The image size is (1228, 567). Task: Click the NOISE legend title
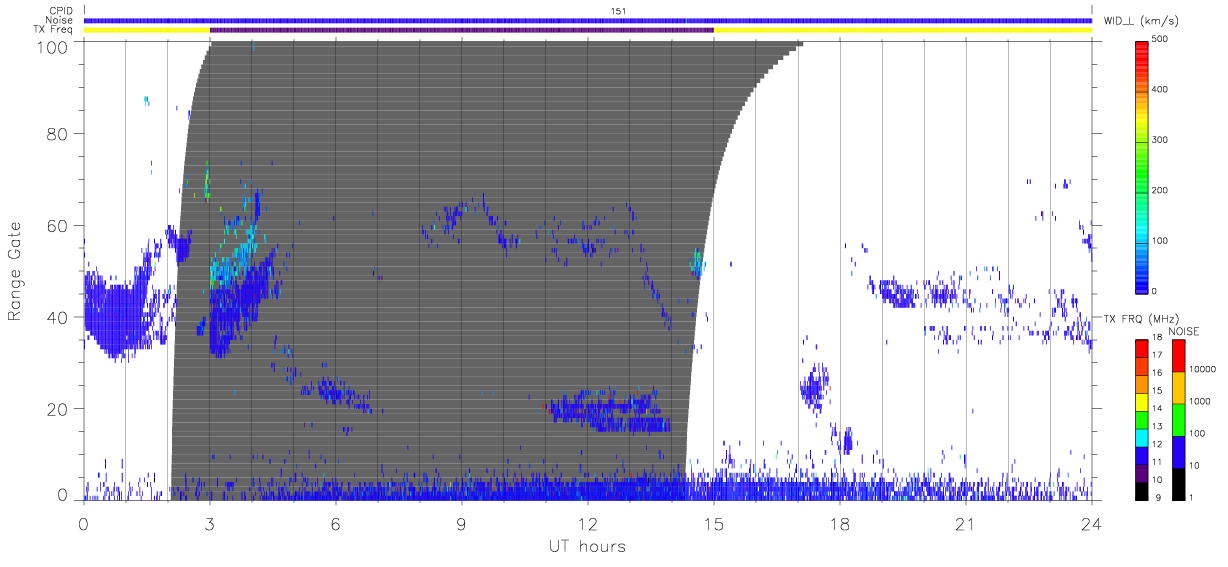(x=1184, y=331)
